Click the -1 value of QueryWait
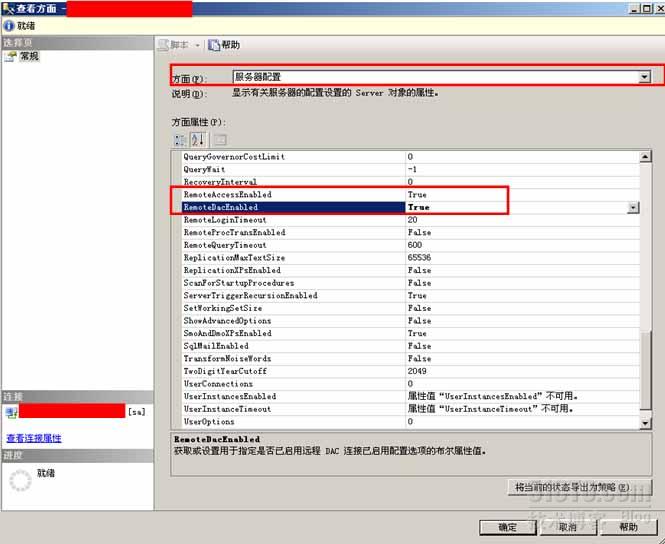 point(412,169)
